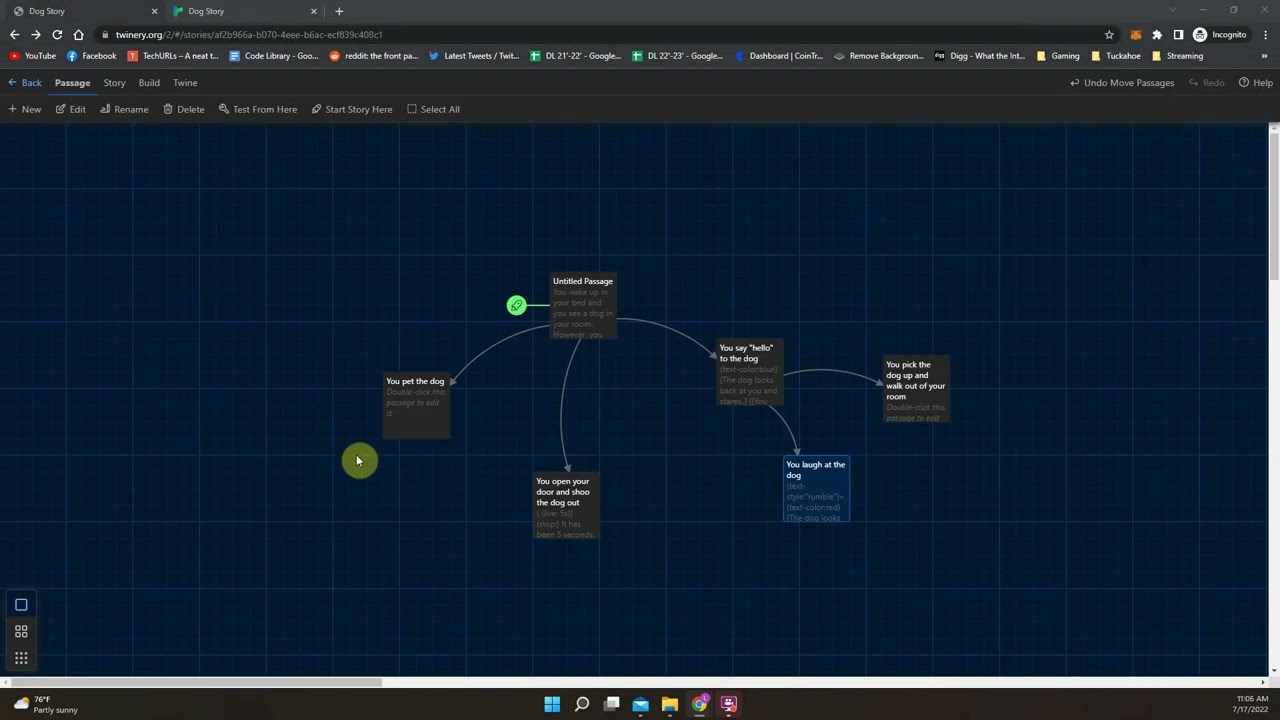This screenshot has width=1280, height=720.
Task: Open Tuckahoe bookmarks folder
Action: [x=1116, y=56]
